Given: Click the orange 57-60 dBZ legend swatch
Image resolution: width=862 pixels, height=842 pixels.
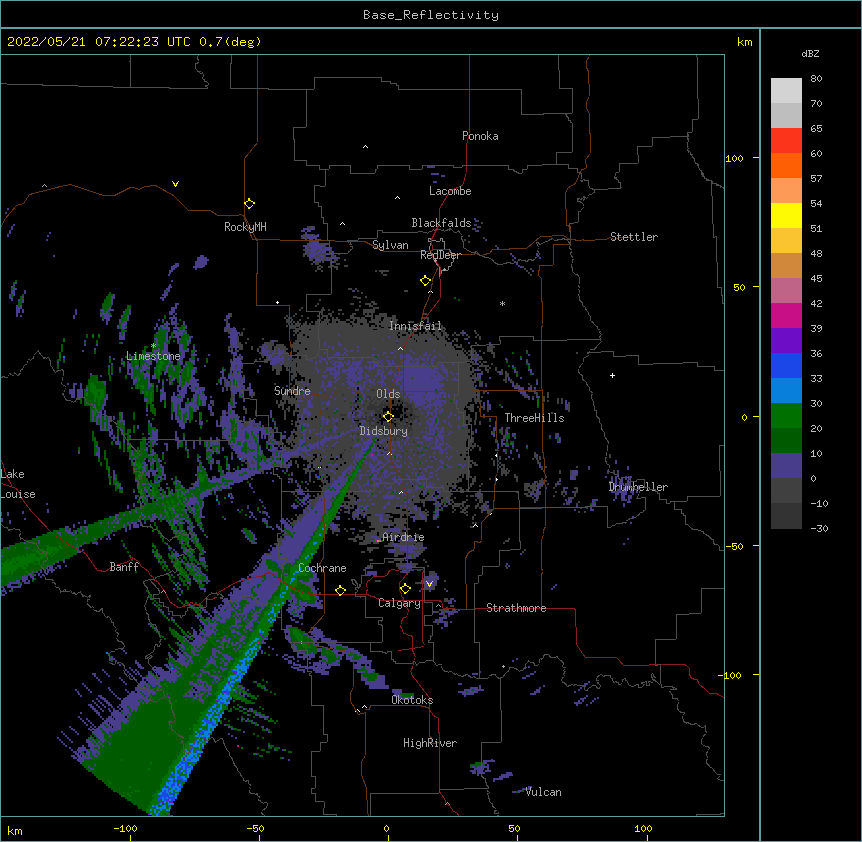Looking at the screenshot, I should (786, 165).
